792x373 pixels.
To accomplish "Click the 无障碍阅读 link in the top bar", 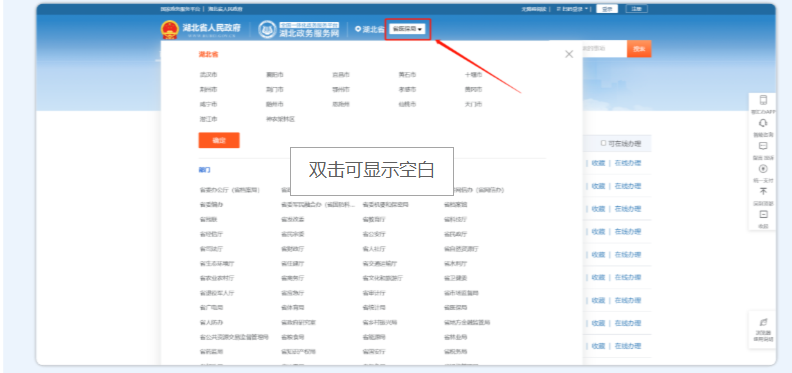I will (x=534, y=9).
